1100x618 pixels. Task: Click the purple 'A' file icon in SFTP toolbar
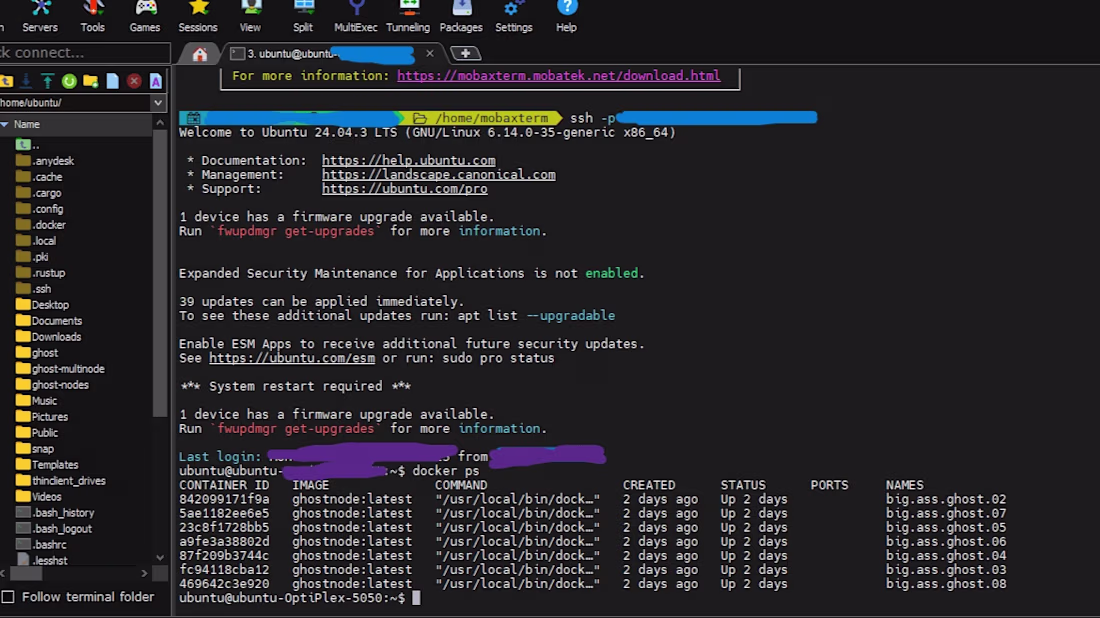pos(156,81)
